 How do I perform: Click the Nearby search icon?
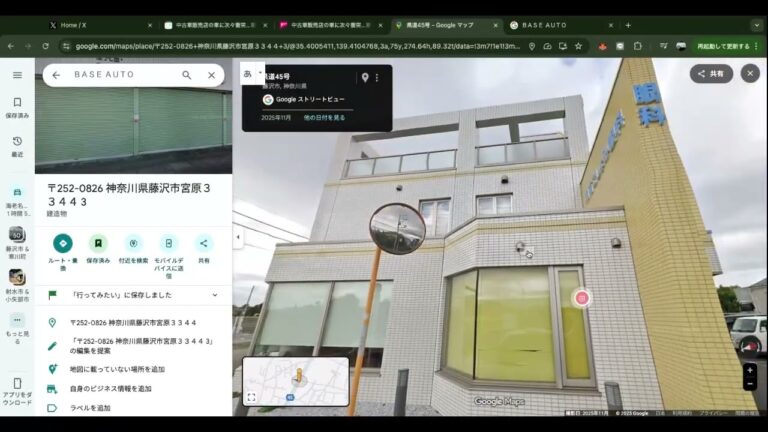point(133,243)
